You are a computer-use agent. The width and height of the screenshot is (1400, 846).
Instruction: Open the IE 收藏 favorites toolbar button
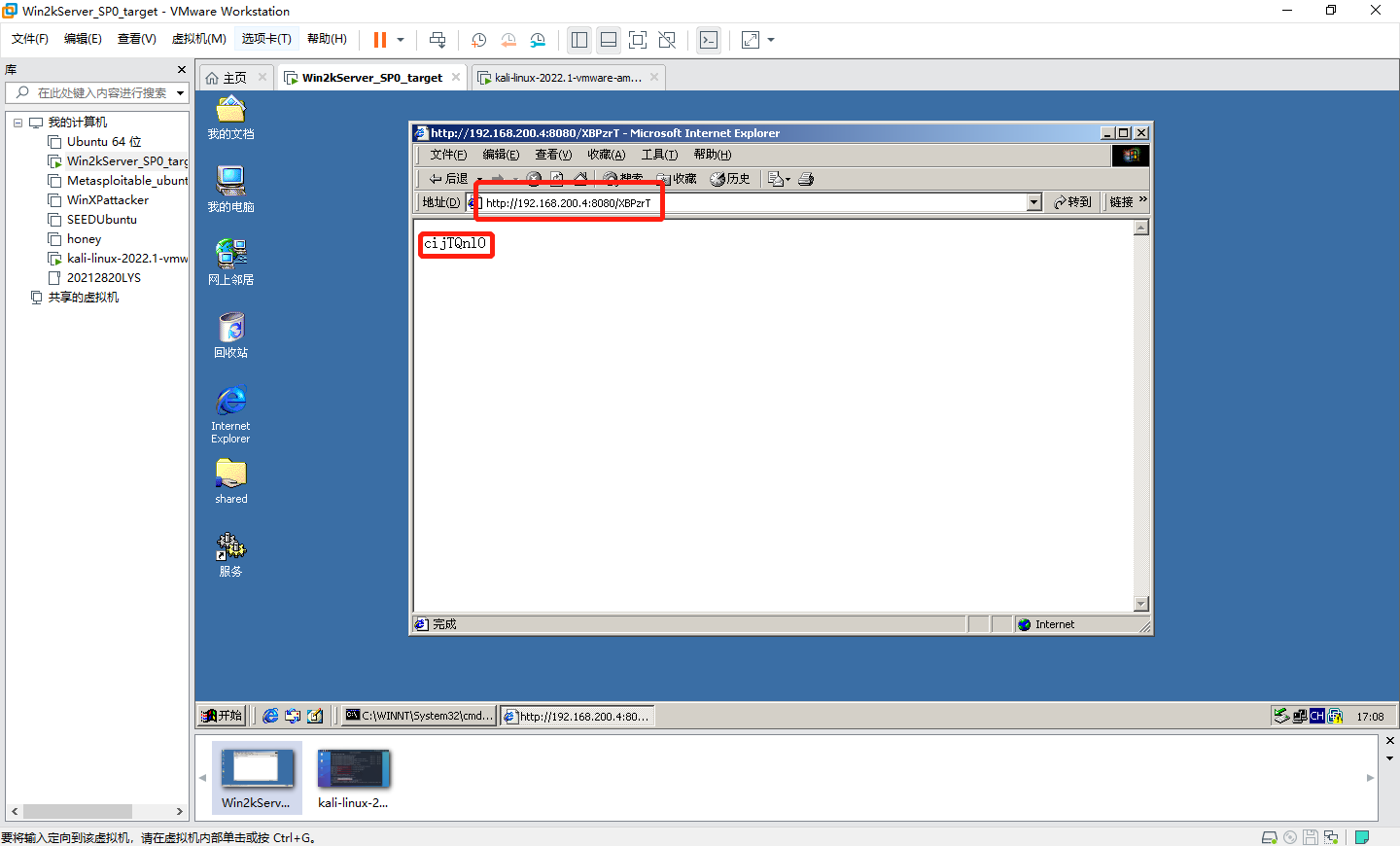coord(677,179)
